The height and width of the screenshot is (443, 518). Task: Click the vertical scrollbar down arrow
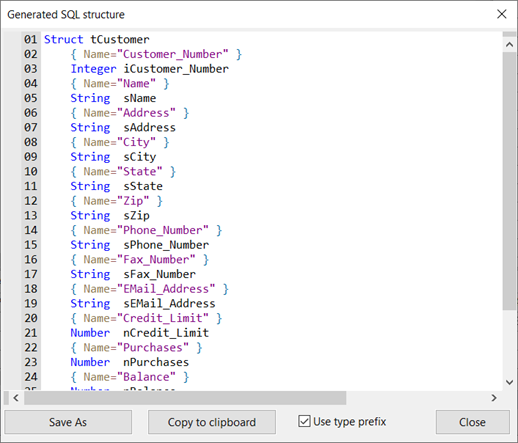(509, 382)
